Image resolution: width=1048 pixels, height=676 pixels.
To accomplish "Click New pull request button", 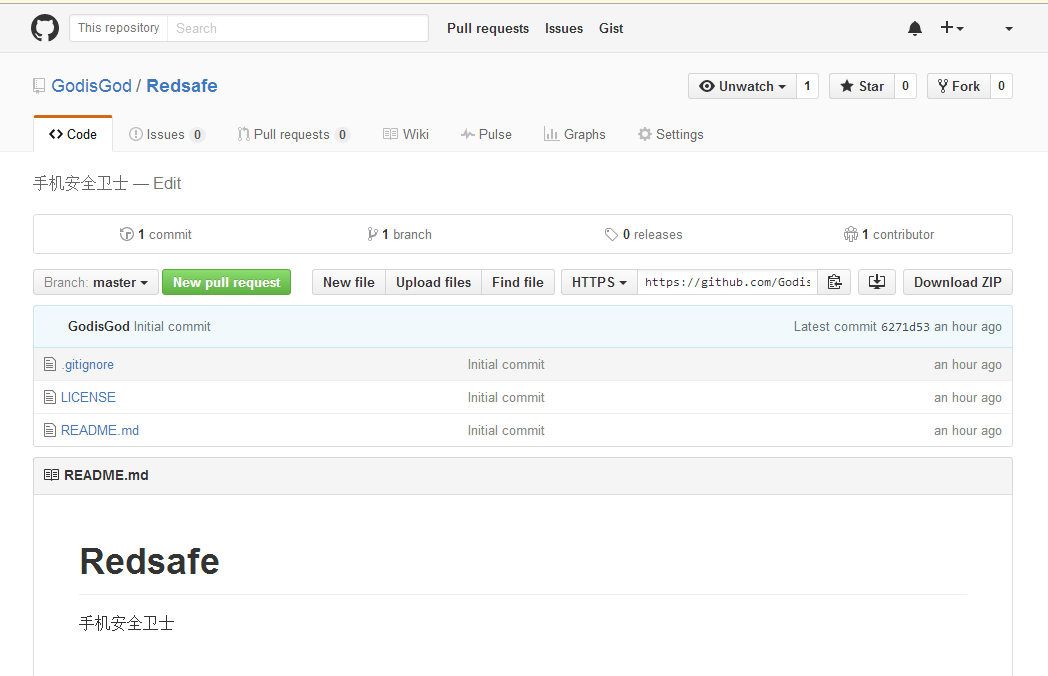I will click(x=227, y=282).
